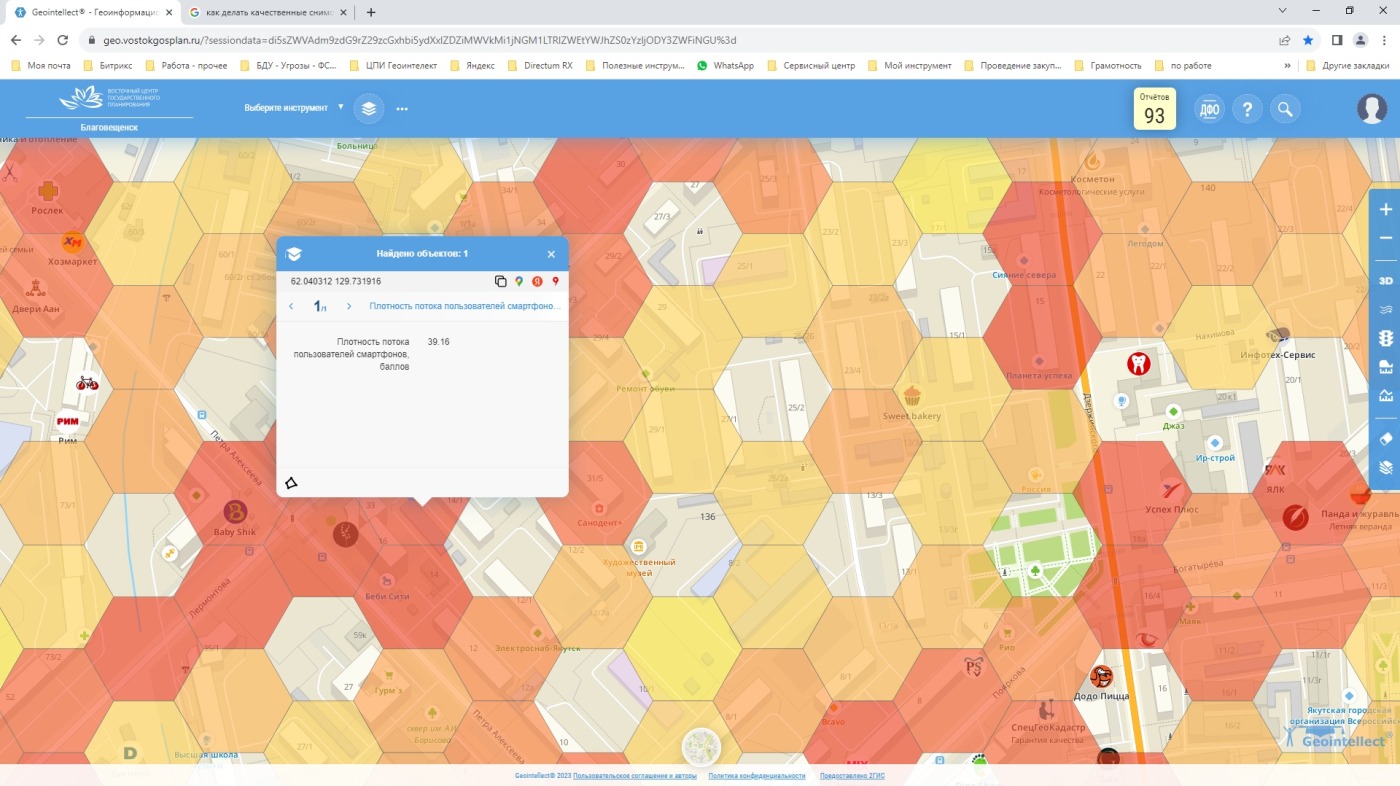Open 'Пользовательское соглашение и авторы' link
This screenshot has width=1400, height=786.
tap(636, 776)
